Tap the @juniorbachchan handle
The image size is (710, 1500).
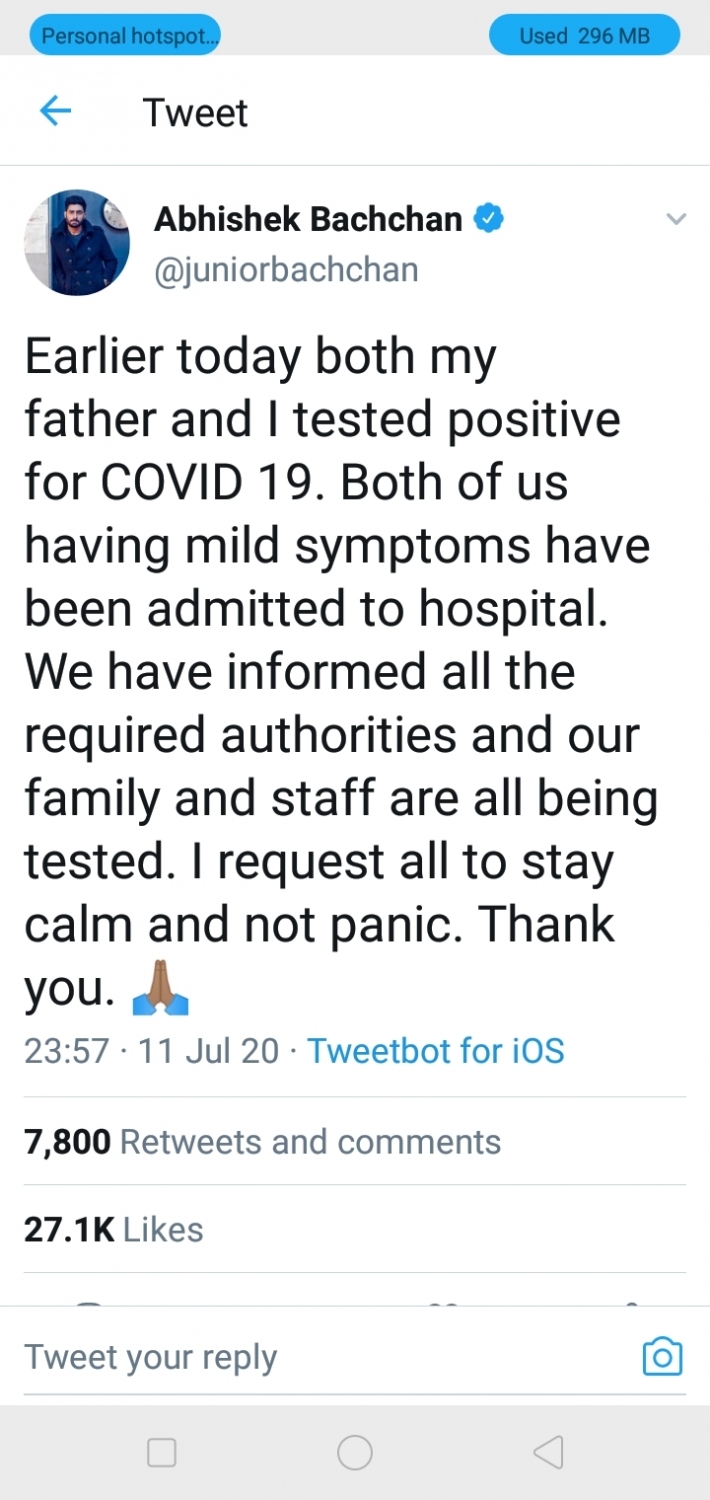tap(286, 269)
